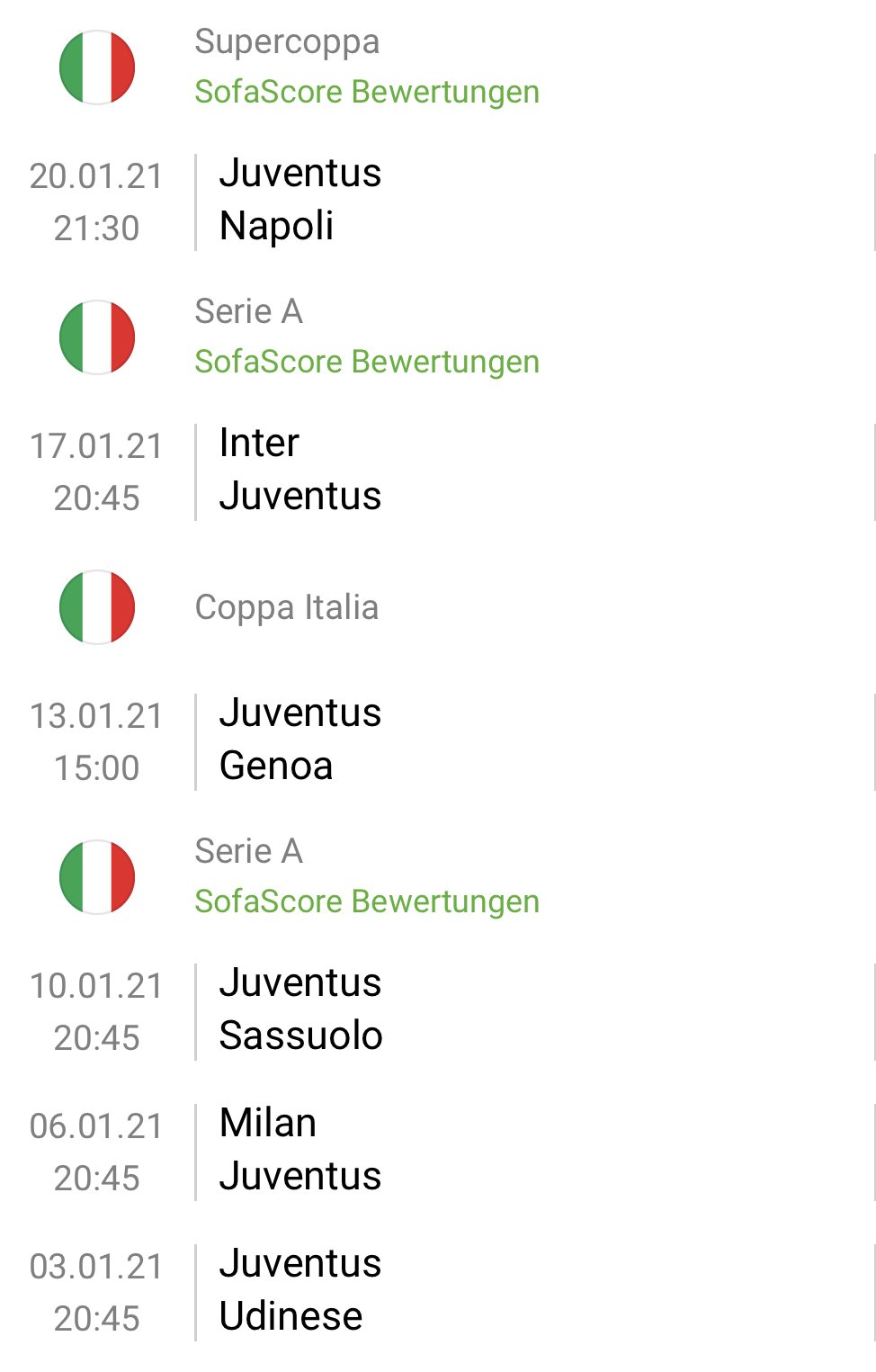The height and width of the screenshot is (1372, 876).
Task: Open SofaScore Bewertungen under first Serie A
Action: tap(367, 362)
